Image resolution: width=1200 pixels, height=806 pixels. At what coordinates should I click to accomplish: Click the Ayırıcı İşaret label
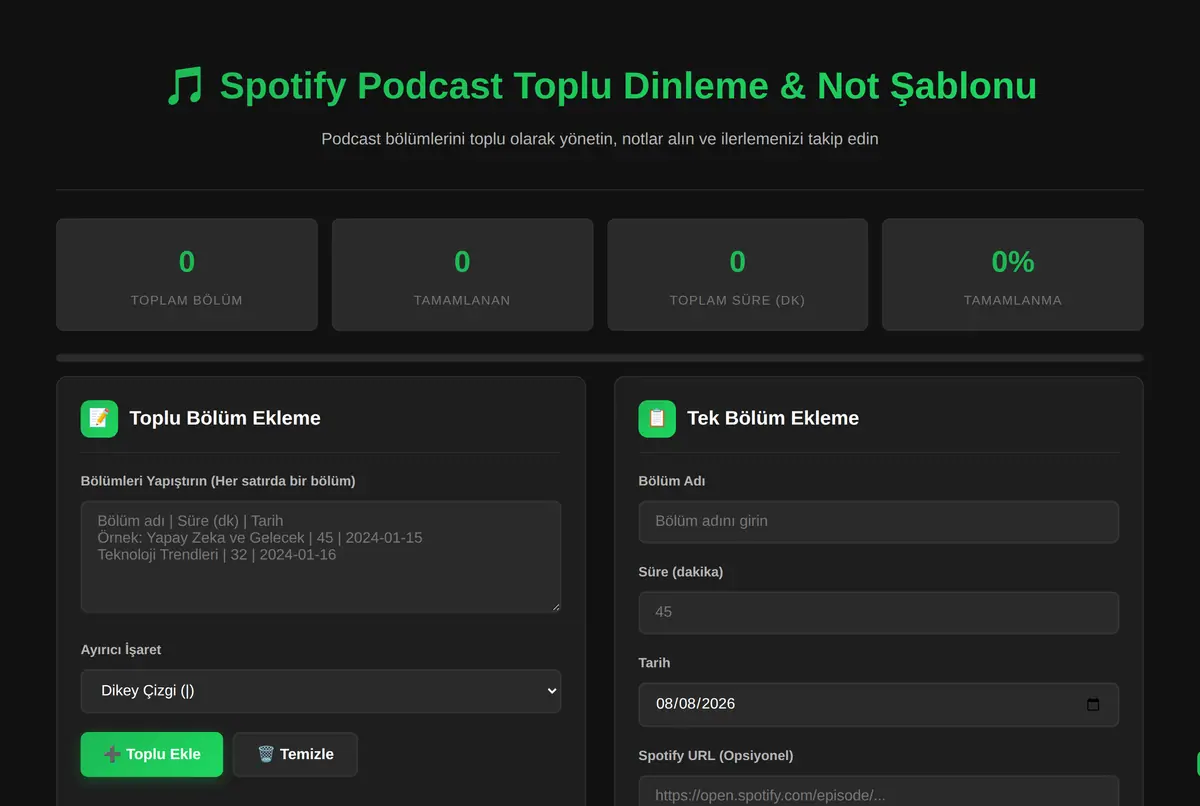click(121, 650)
